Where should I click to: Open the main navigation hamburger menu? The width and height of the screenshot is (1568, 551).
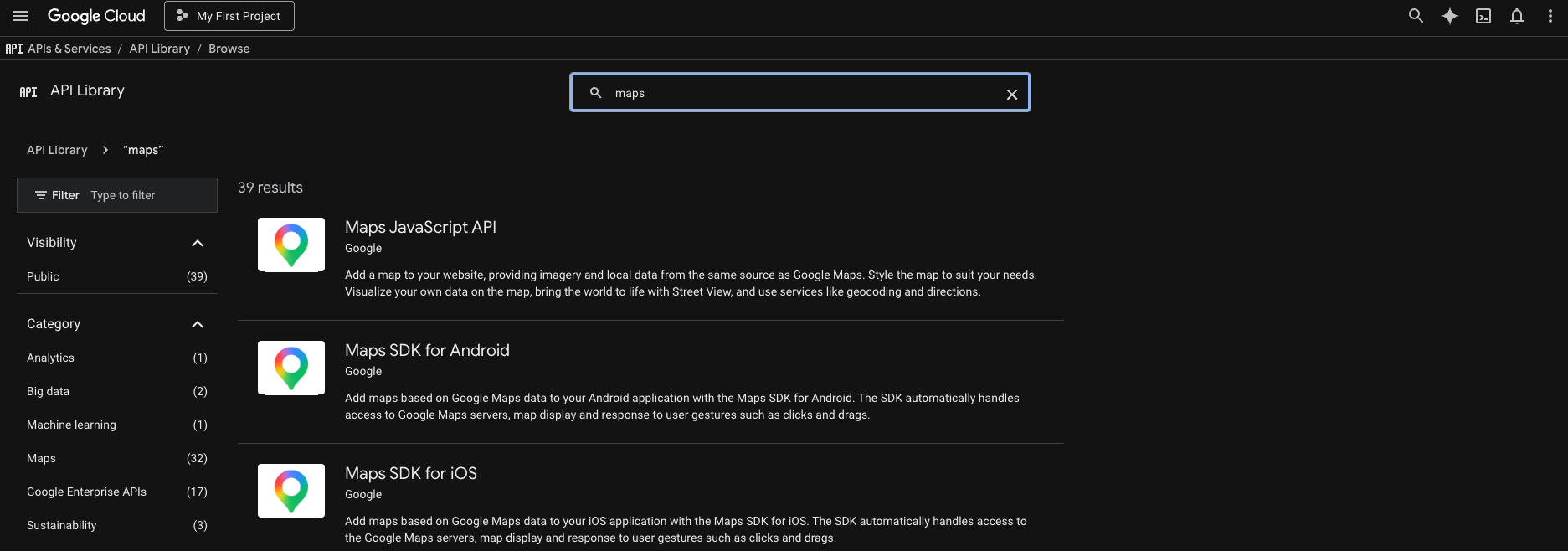(x=20, y=16)
